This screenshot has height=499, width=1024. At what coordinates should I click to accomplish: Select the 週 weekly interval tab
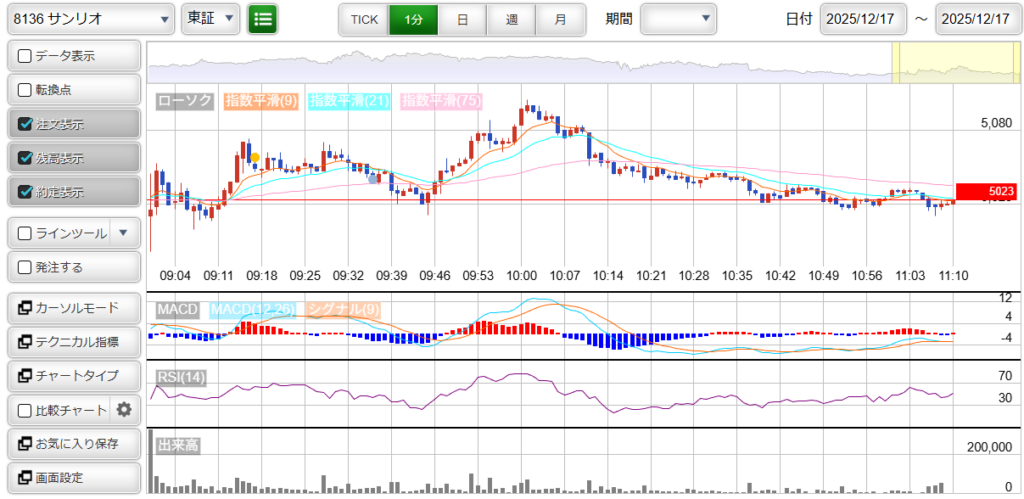[511, 18]
